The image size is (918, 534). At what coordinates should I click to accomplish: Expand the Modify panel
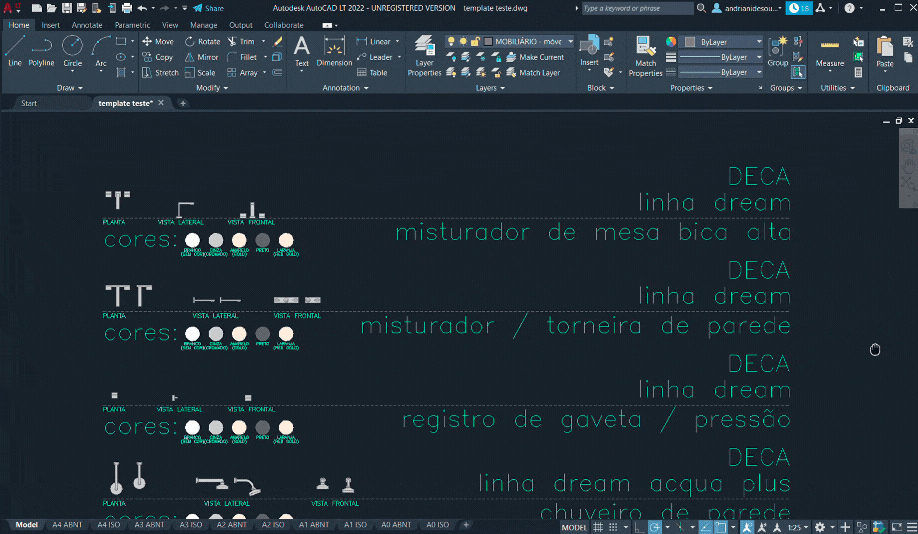tap(212, 88)
